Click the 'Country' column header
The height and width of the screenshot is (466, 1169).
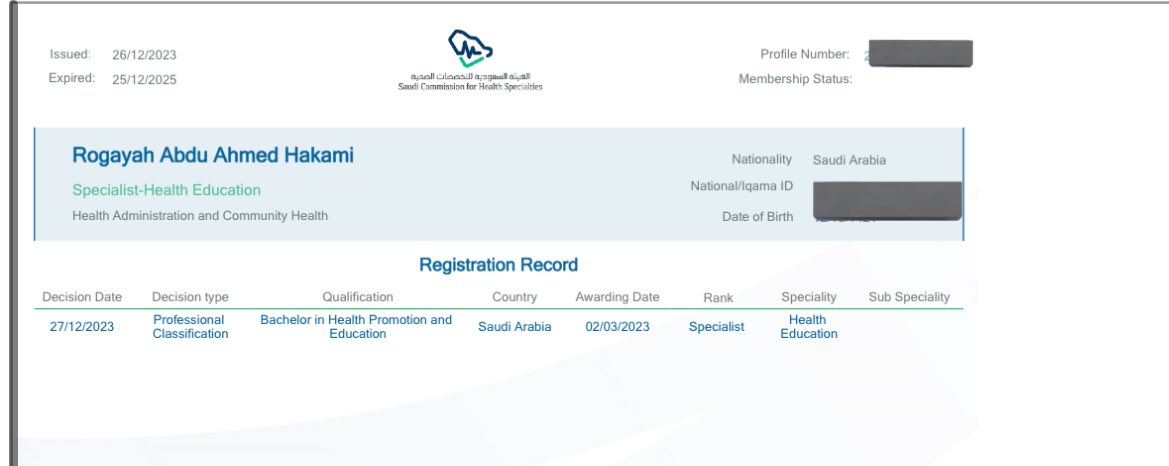click(x=514, y=297)
